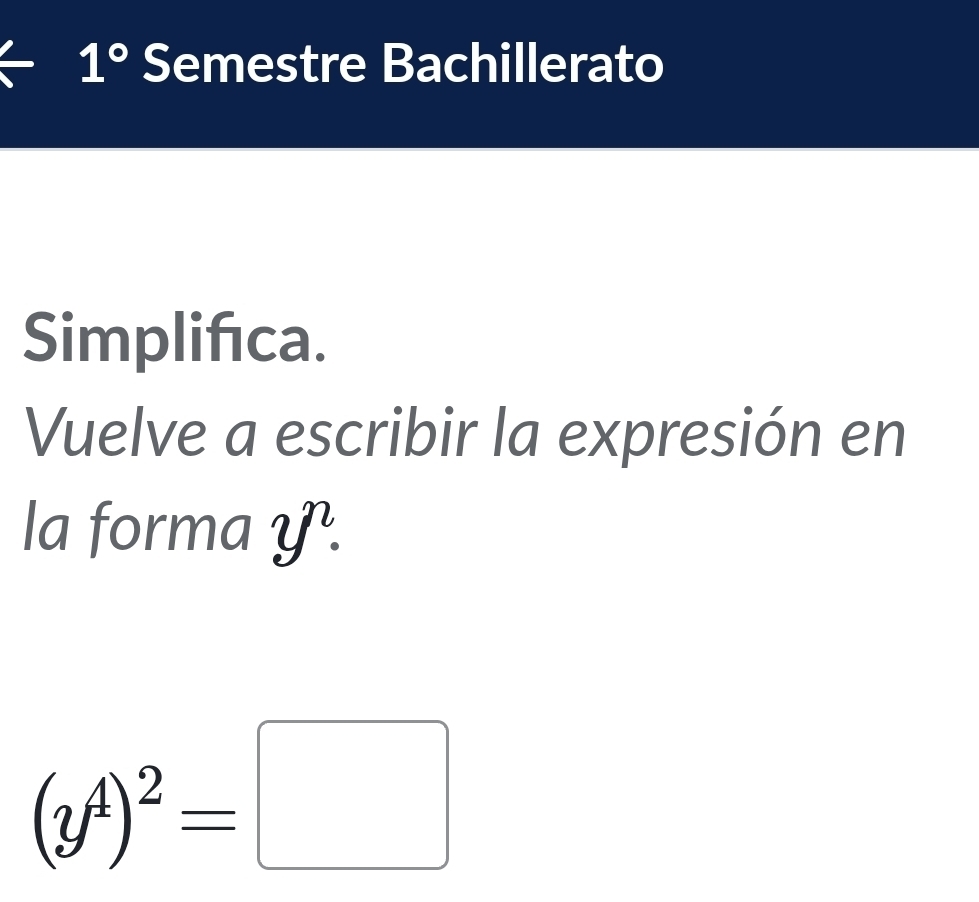
Task: Click the "Simplifica." heading
Action: tap(175, 338)
